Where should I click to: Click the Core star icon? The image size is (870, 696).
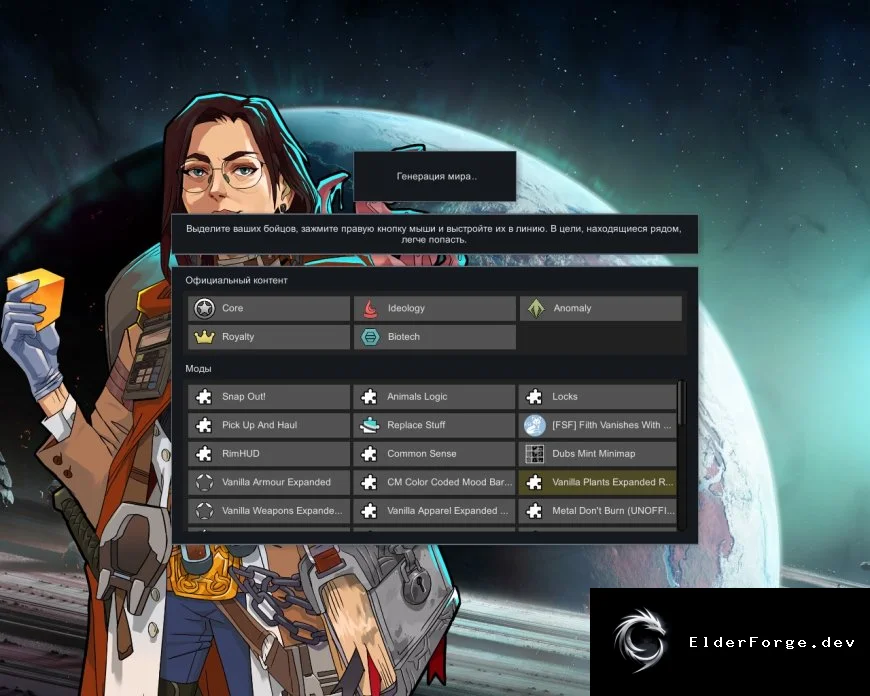(204, 308)
